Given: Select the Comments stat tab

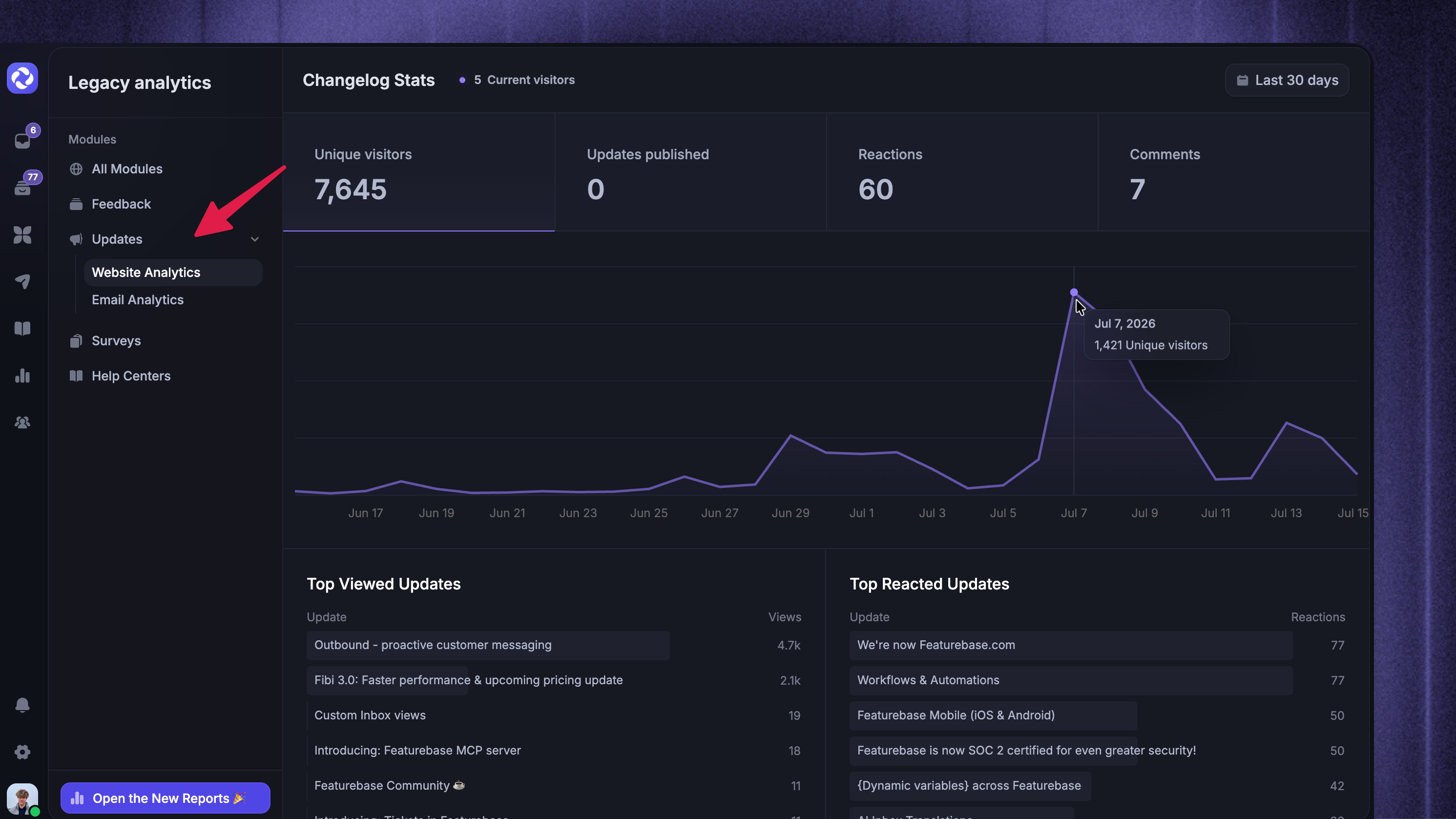Looking at the screenshot, I should pyautogui.click(x=1234, y=172).
